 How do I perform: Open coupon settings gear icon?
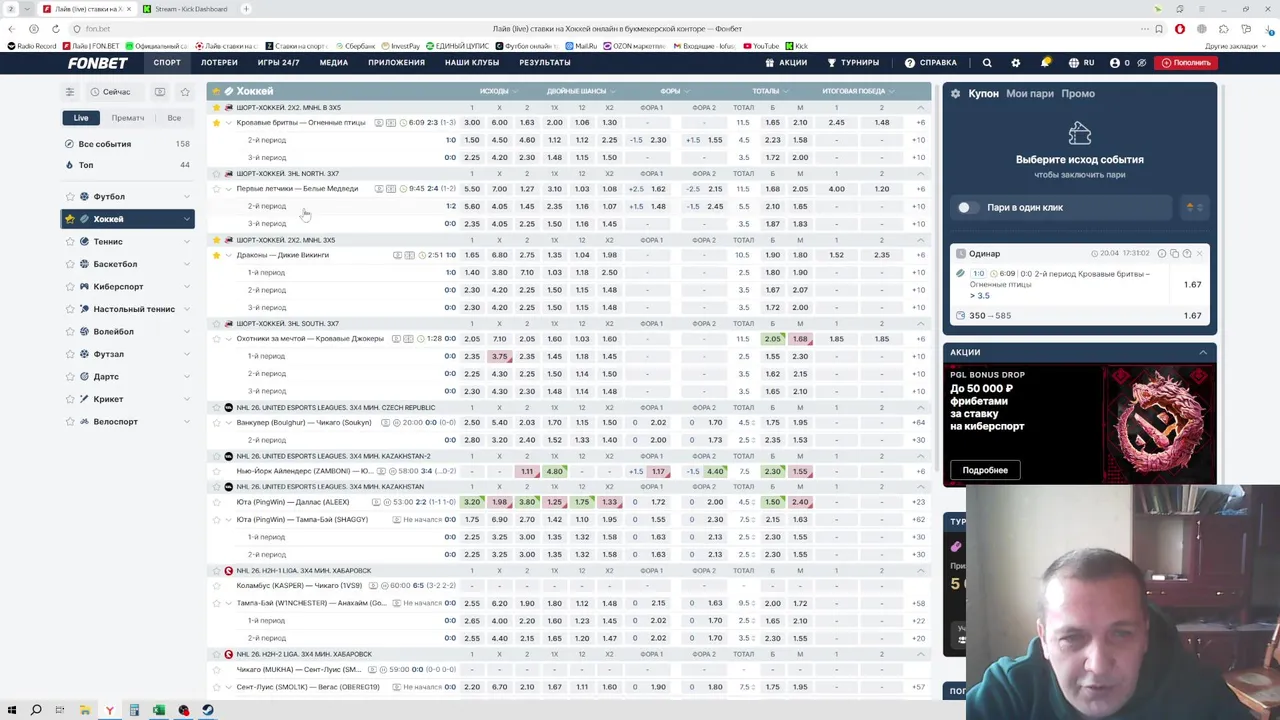click(x=956, y=93)
